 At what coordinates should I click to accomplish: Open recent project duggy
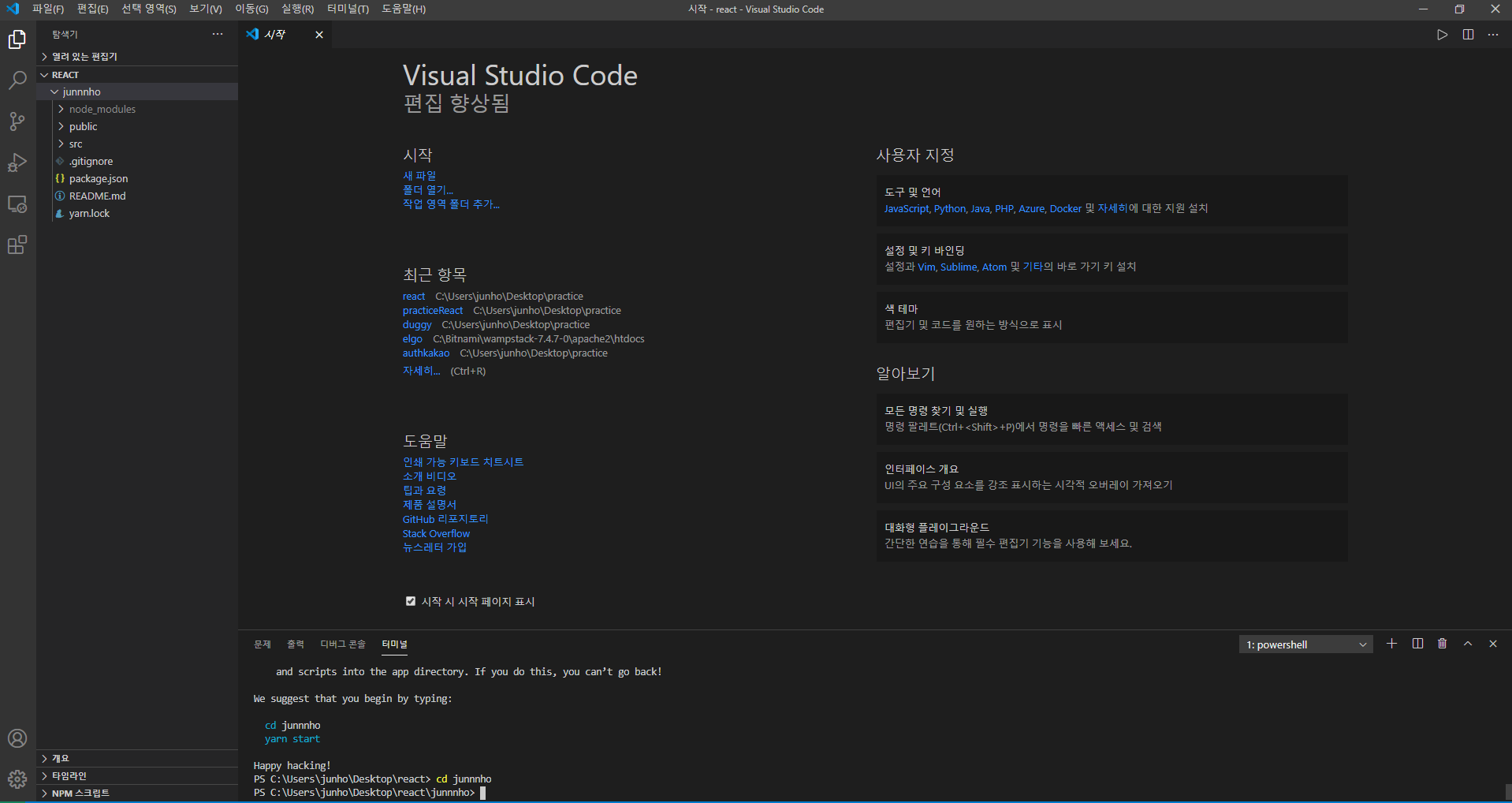[417, 325]
